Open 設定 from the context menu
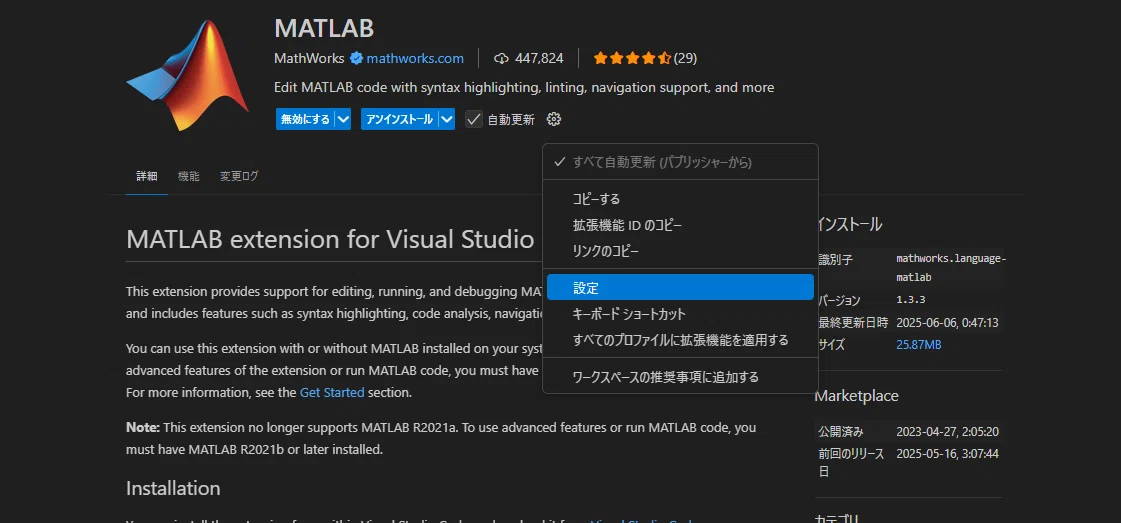 tap(680, 287)
